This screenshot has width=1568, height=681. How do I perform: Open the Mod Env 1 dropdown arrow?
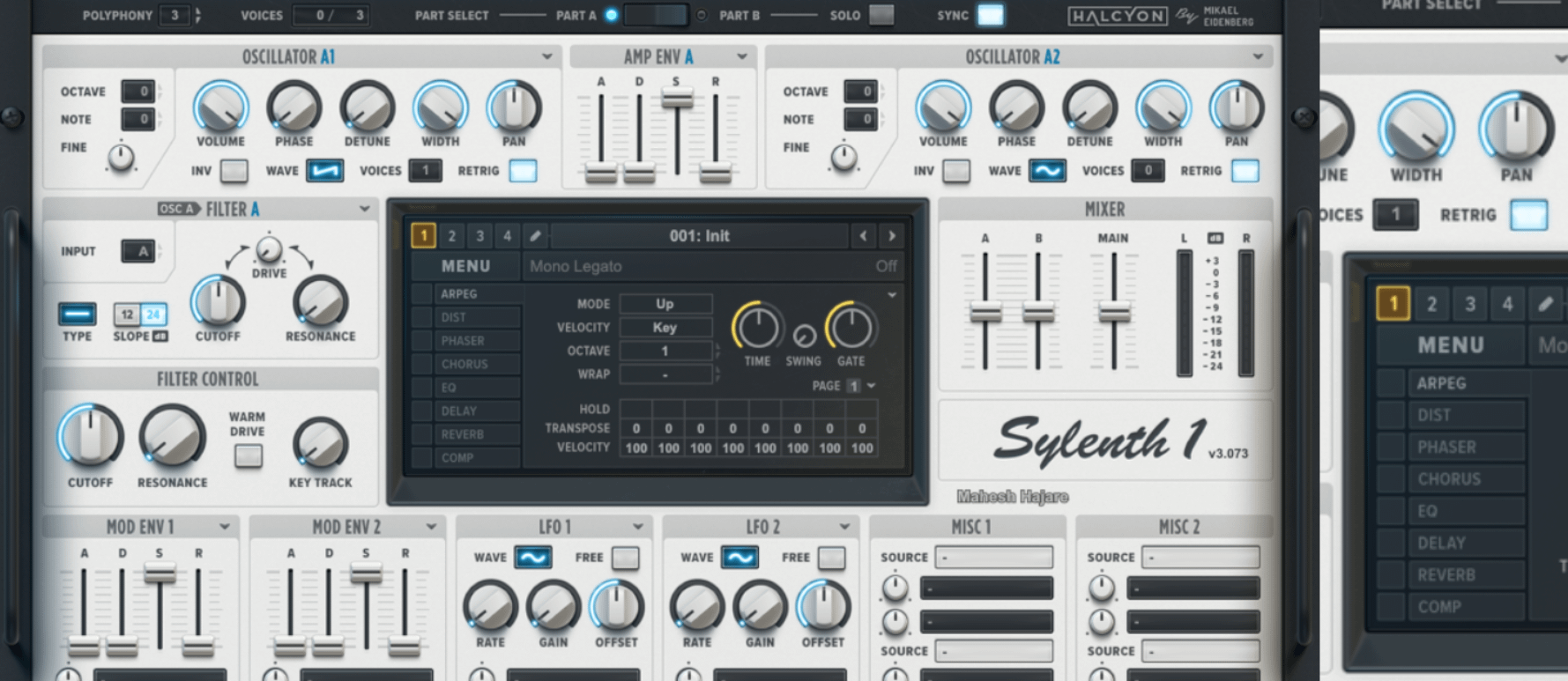click(225, 527)
